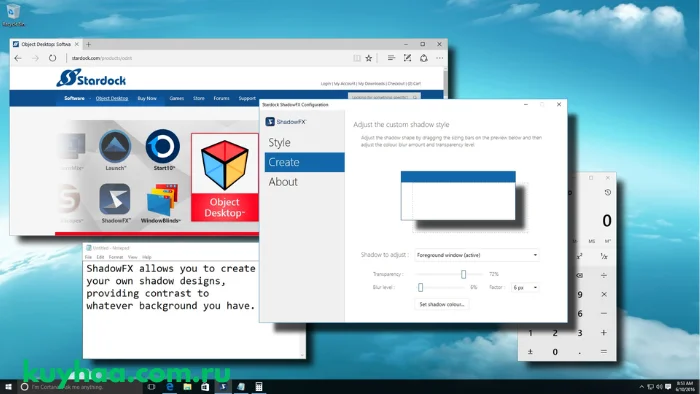Toggle Edge reading view icon
Image resolution: width=700 pixels, height=394 pixels.
(357, 58)
